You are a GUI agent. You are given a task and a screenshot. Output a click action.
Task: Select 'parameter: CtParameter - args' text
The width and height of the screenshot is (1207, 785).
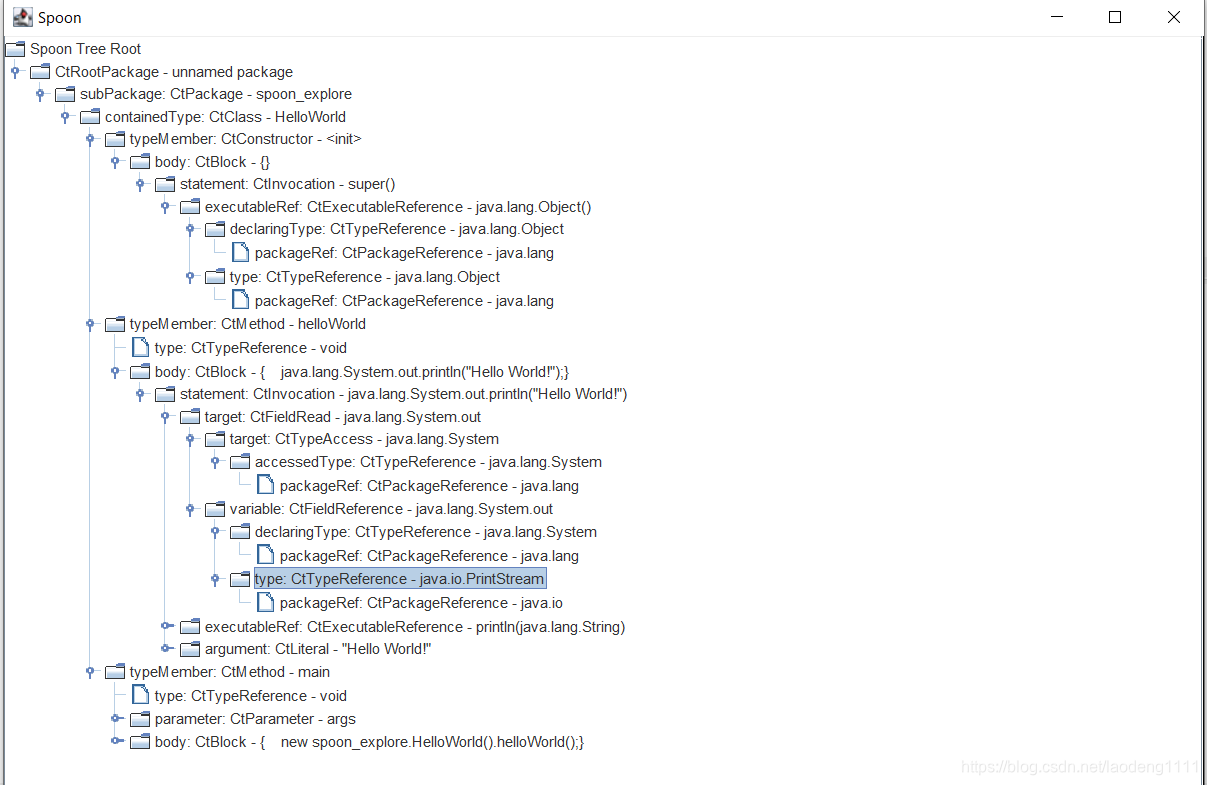255,719
